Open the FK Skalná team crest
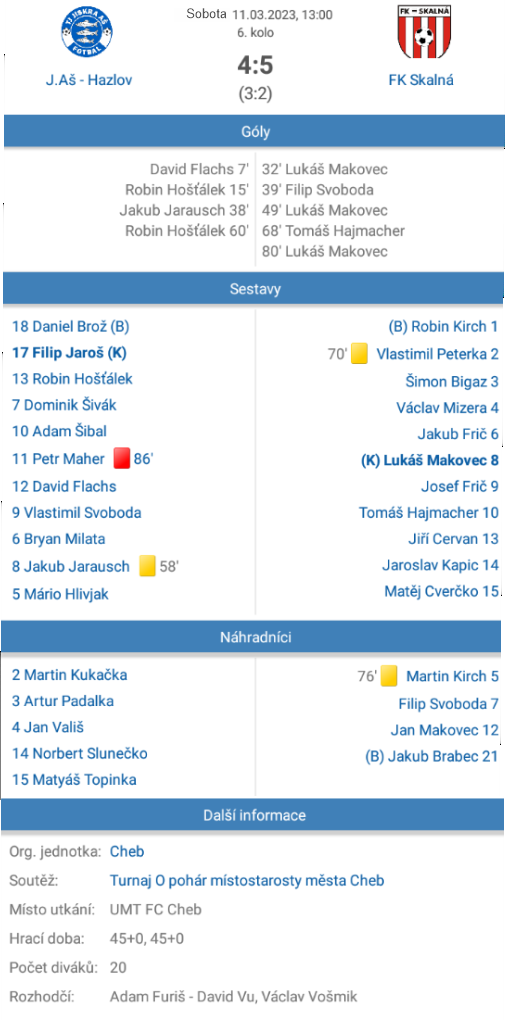Viewport: 505px width, 1020px height. coord(424,32)
